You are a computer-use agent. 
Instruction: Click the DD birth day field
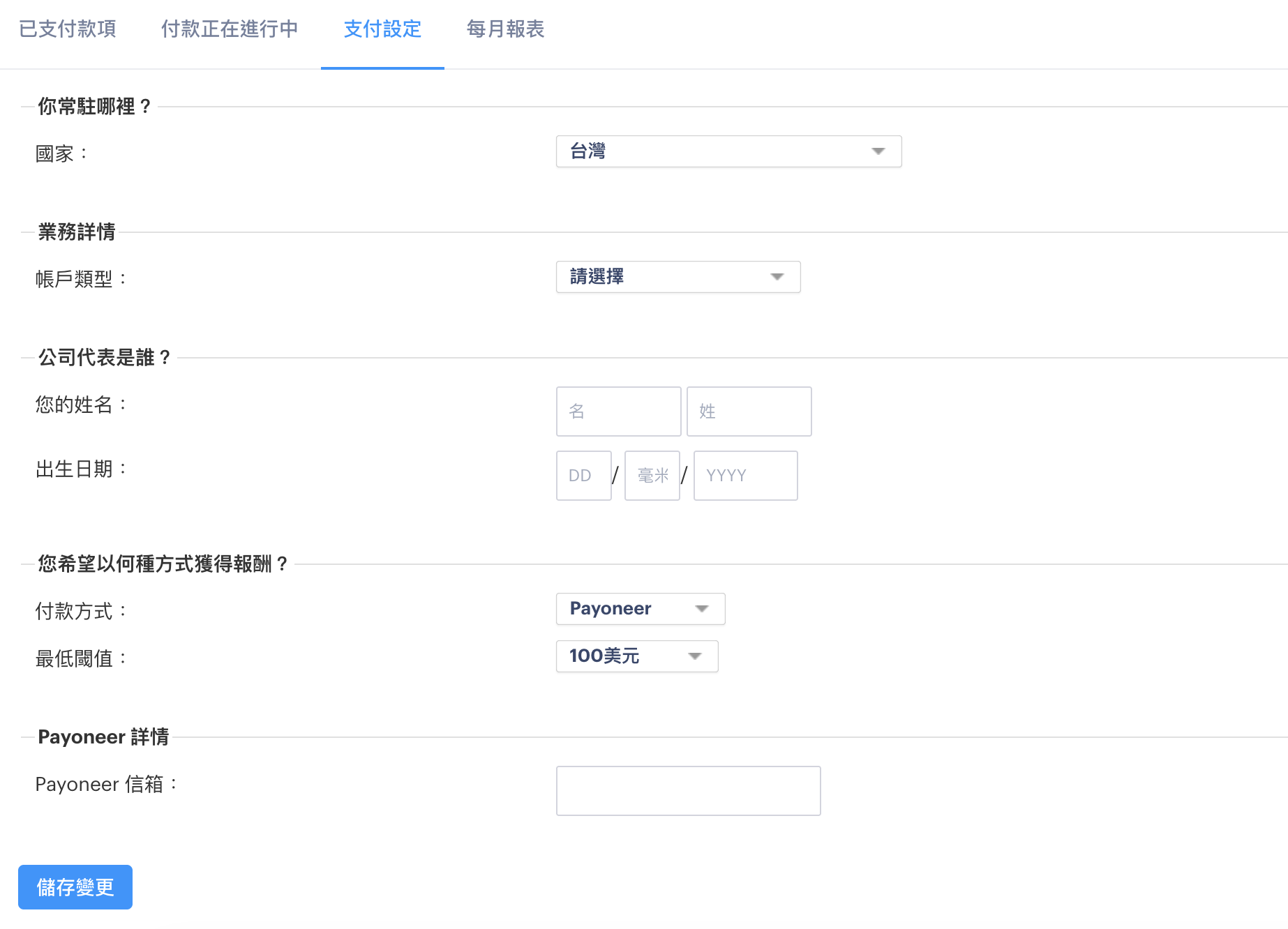click(x=584, y=476)
